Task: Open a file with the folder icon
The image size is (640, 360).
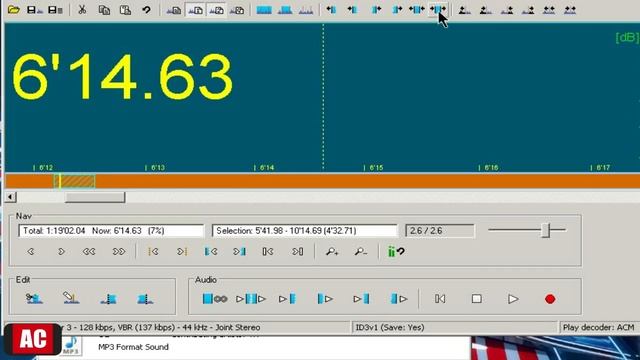Action: (13, 9)
